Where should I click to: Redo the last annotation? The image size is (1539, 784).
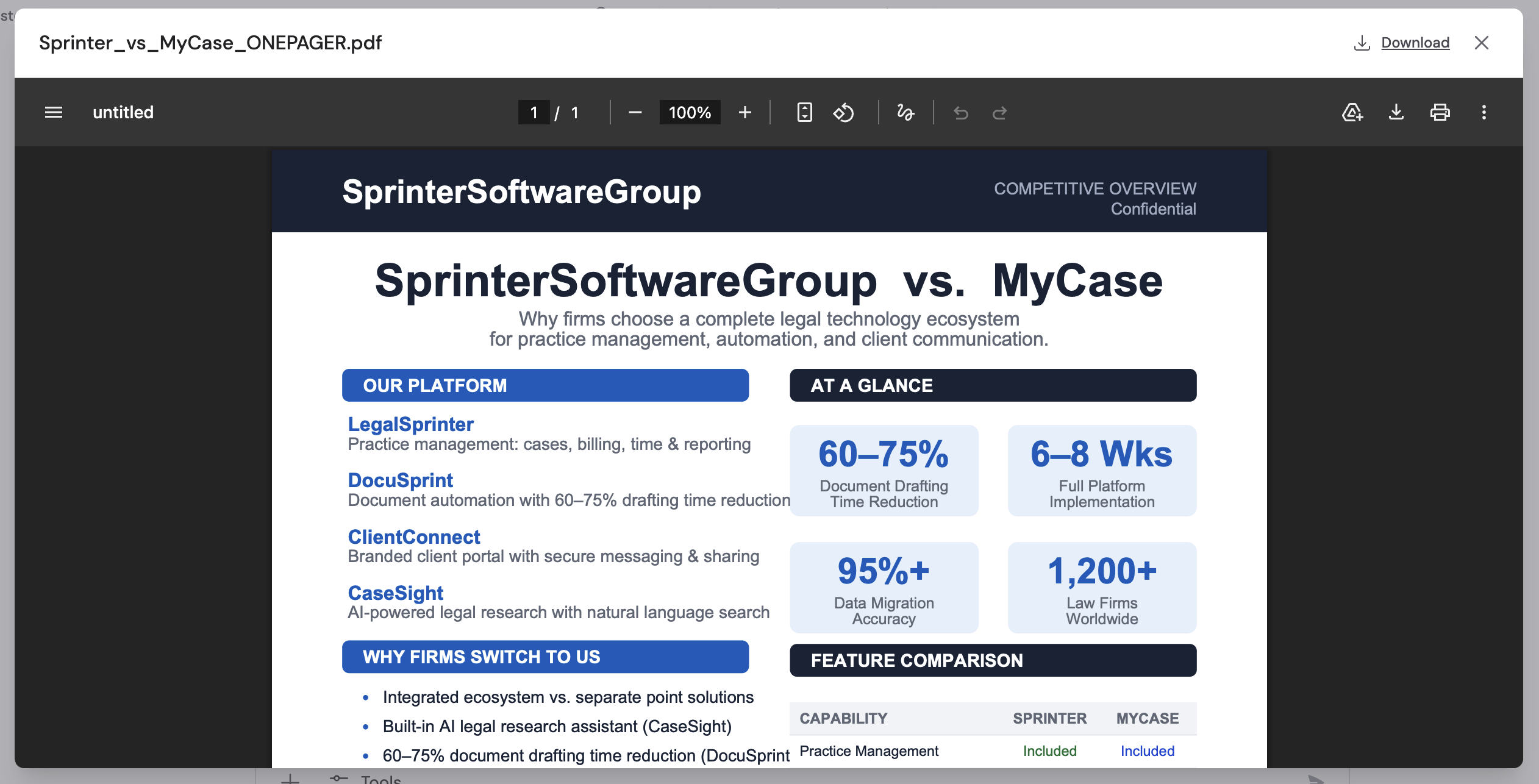(x=1000, y=112)
